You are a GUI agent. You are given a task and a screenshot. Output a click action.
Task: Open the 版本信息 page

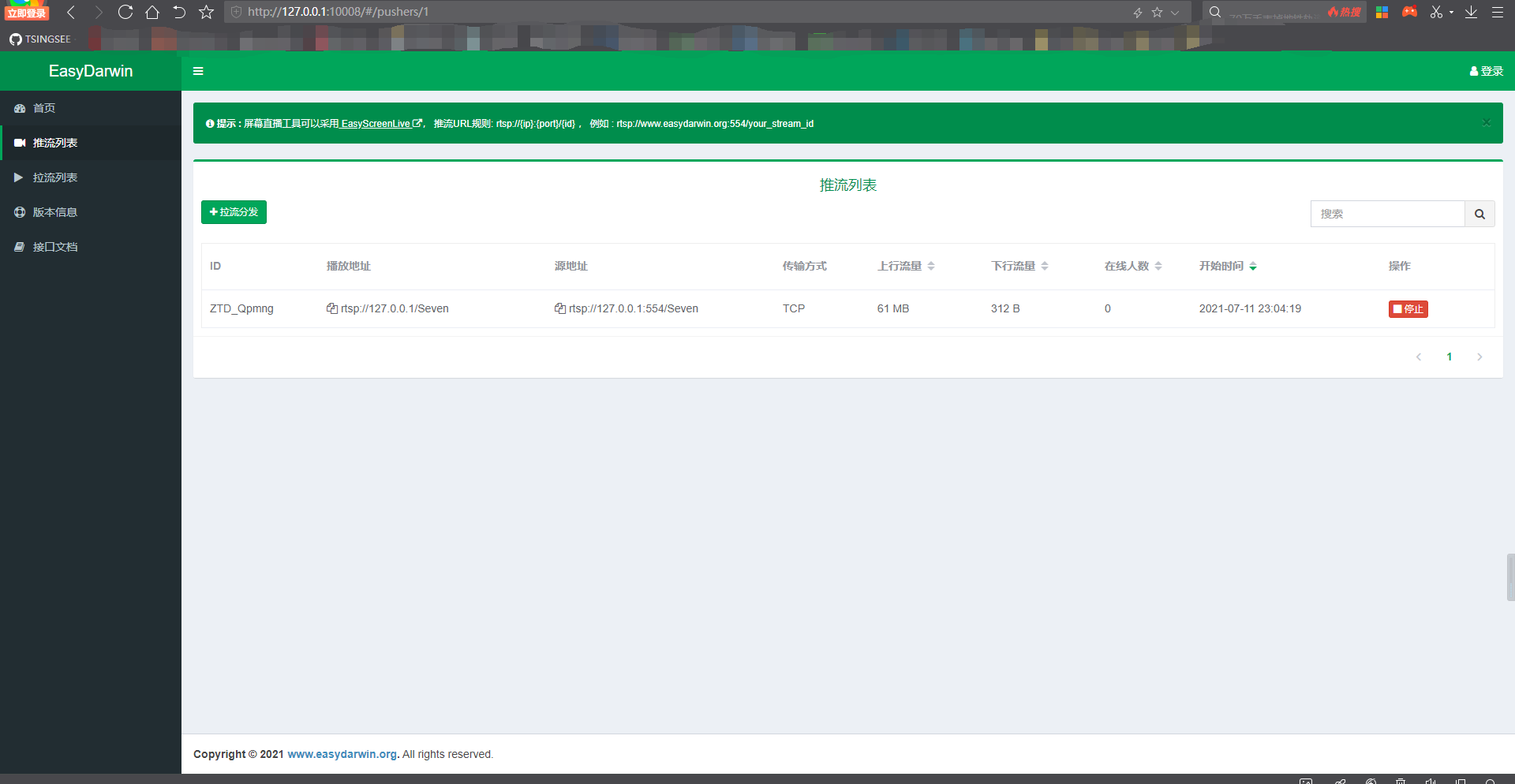[56, 212]
